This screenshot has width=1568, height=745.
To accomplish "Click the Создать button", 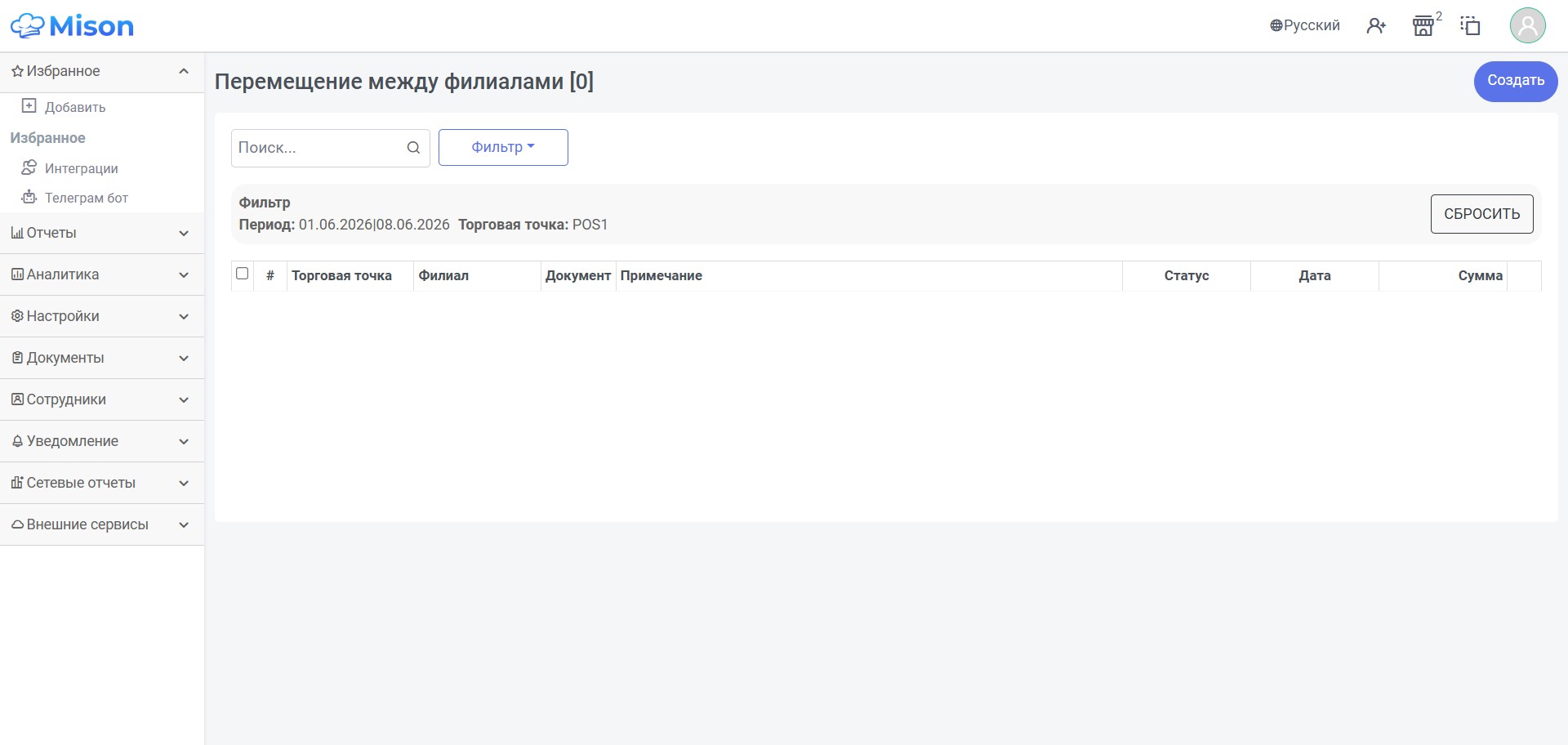I will tap(1516, 81).
